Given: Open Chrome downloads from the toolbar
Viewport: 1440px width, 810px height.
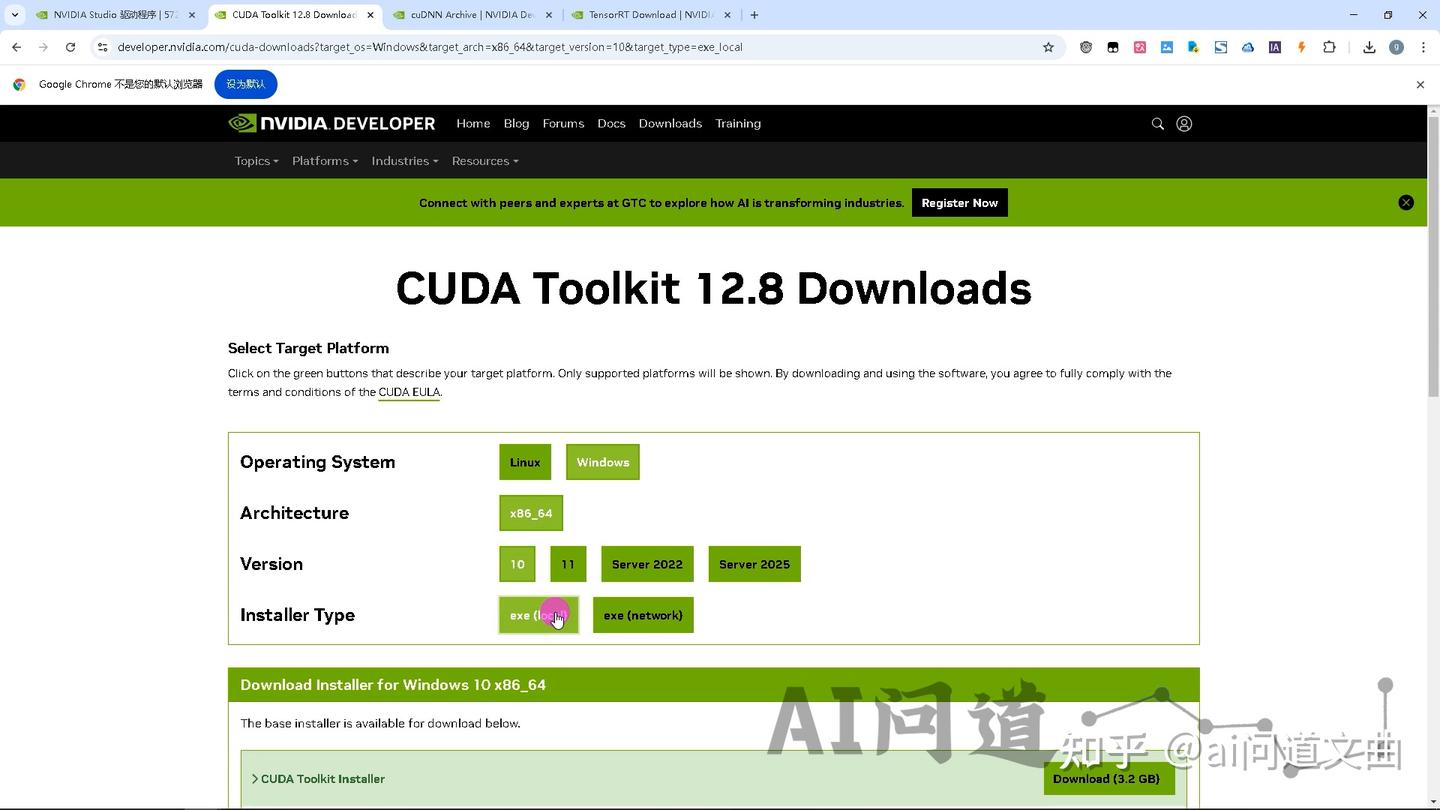Looking at the screenshot, I should click(1367, 47).
